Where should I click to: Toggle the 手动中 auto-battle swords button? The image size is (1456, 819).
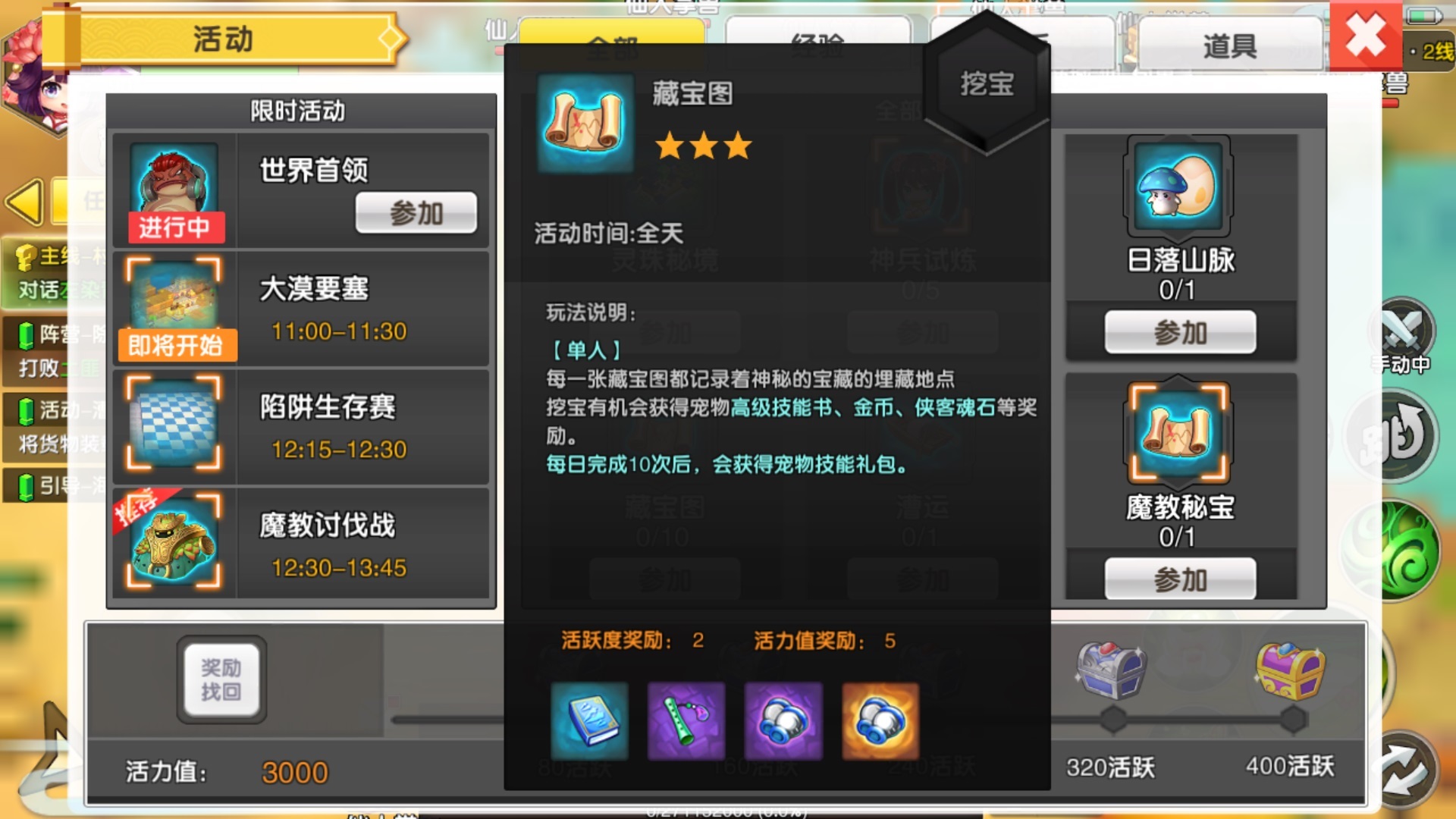1403,334
